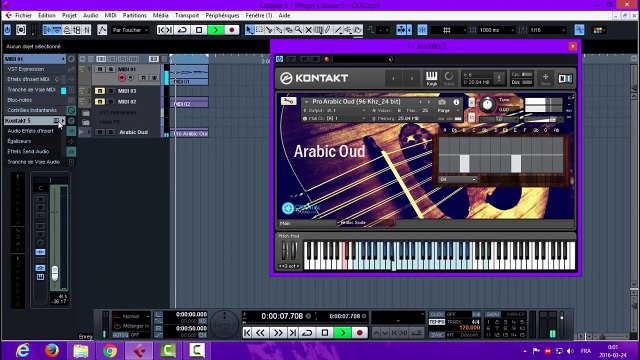Click the Kontakt instrument info icon
This screenshot has height=360, width=640.
tap(456, 102)
